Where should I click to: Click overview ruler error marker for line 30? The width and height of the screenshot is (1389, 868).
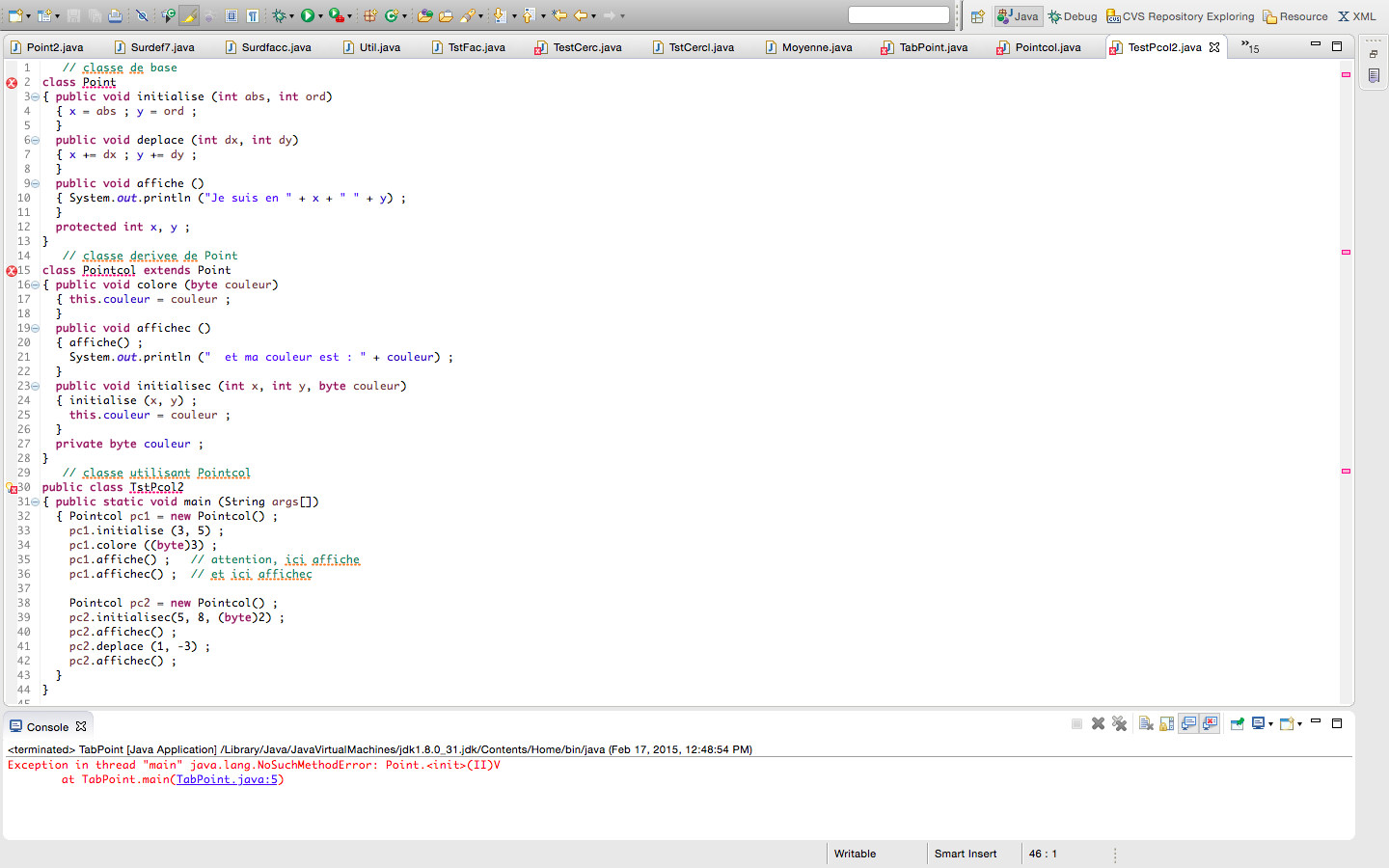pyautogui.click(x=1346, y=471)
